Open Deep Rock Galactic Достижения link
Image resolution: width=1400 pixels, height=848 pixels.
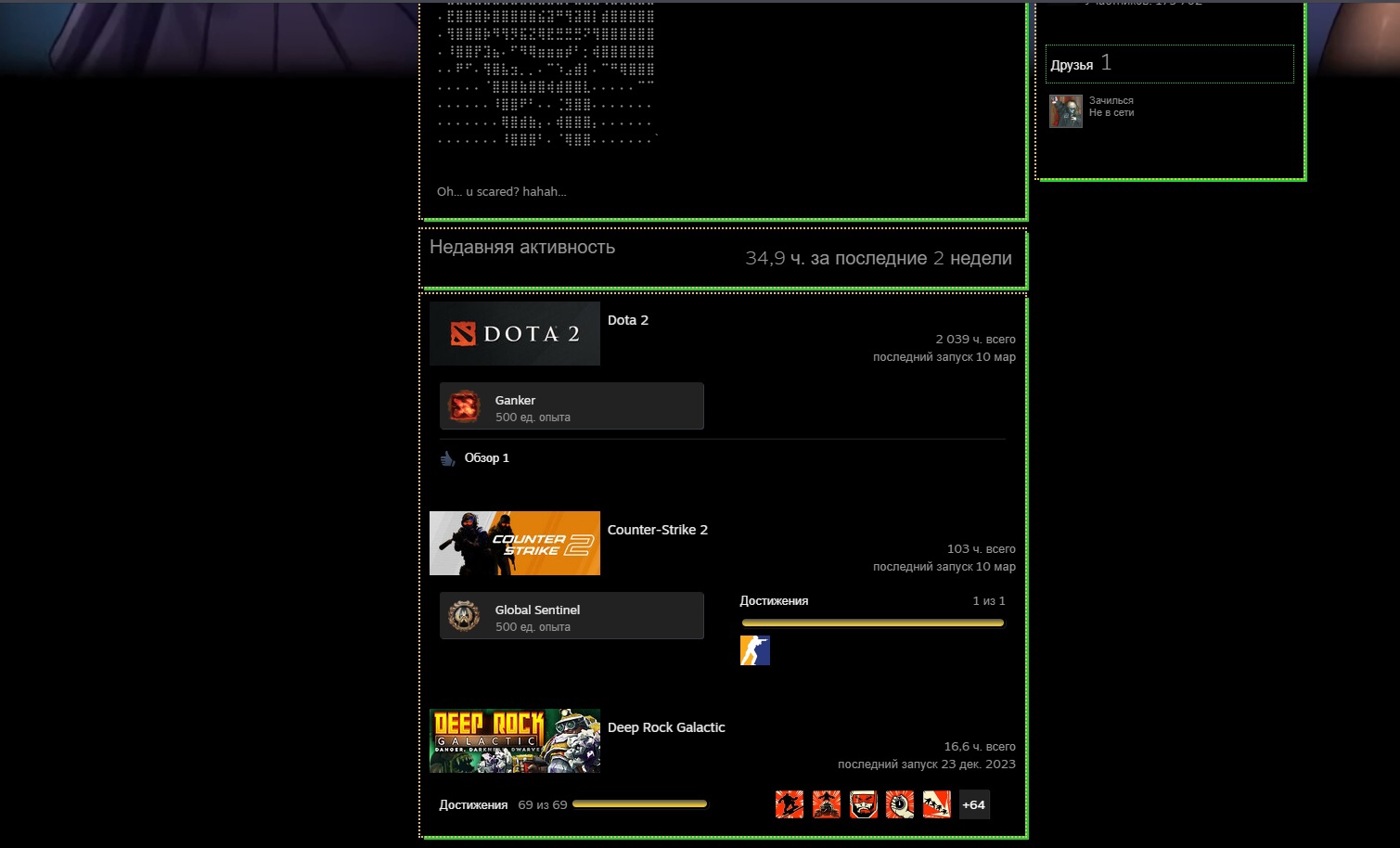click(x=473, y=805)
